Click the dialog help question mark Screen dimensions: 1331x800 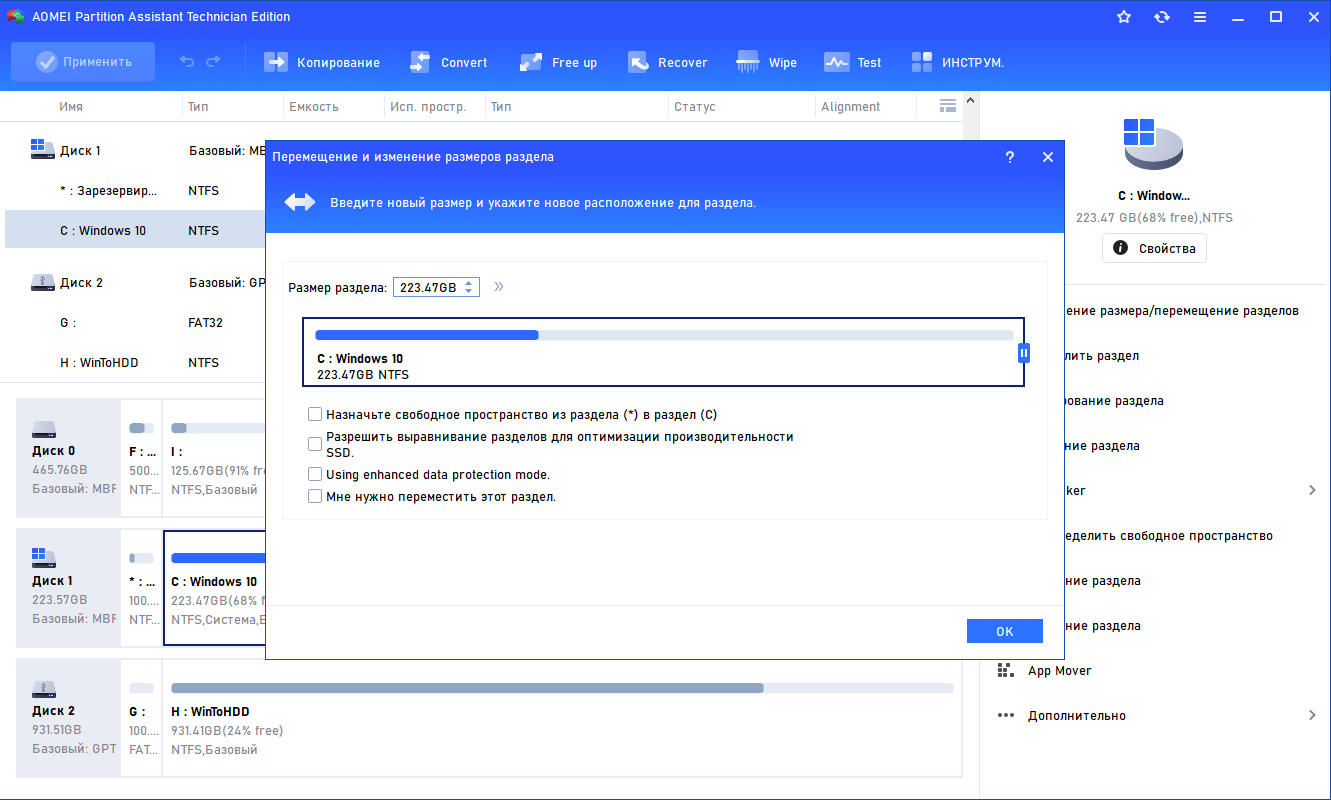point(1010,157)
